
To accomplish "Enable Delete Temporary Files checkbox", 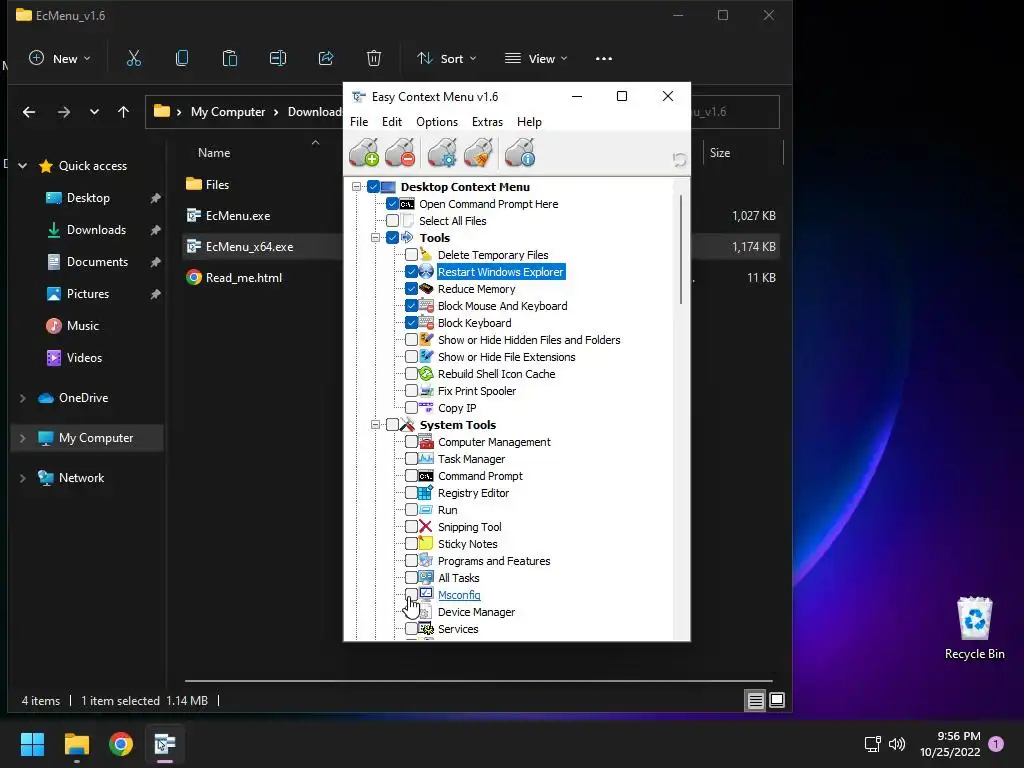I will (411, 255).
